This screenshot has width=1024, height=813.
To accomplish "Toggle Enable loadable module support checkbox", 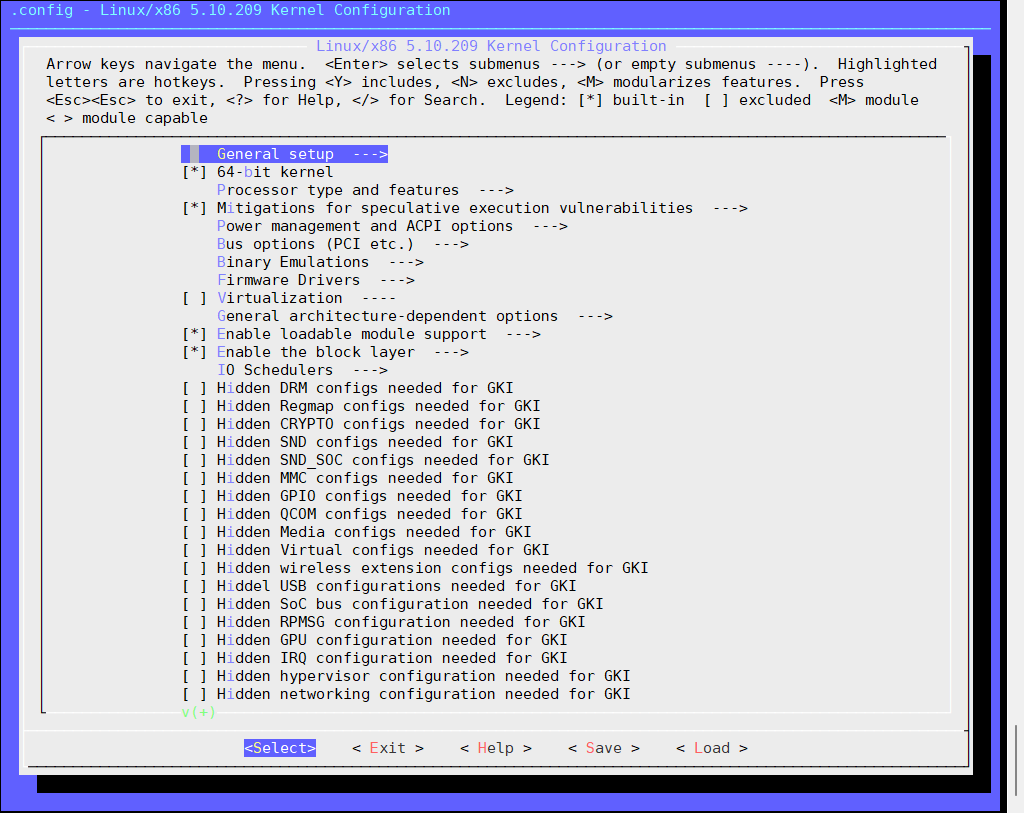I will pyautogui.click(x=194, y=334).
